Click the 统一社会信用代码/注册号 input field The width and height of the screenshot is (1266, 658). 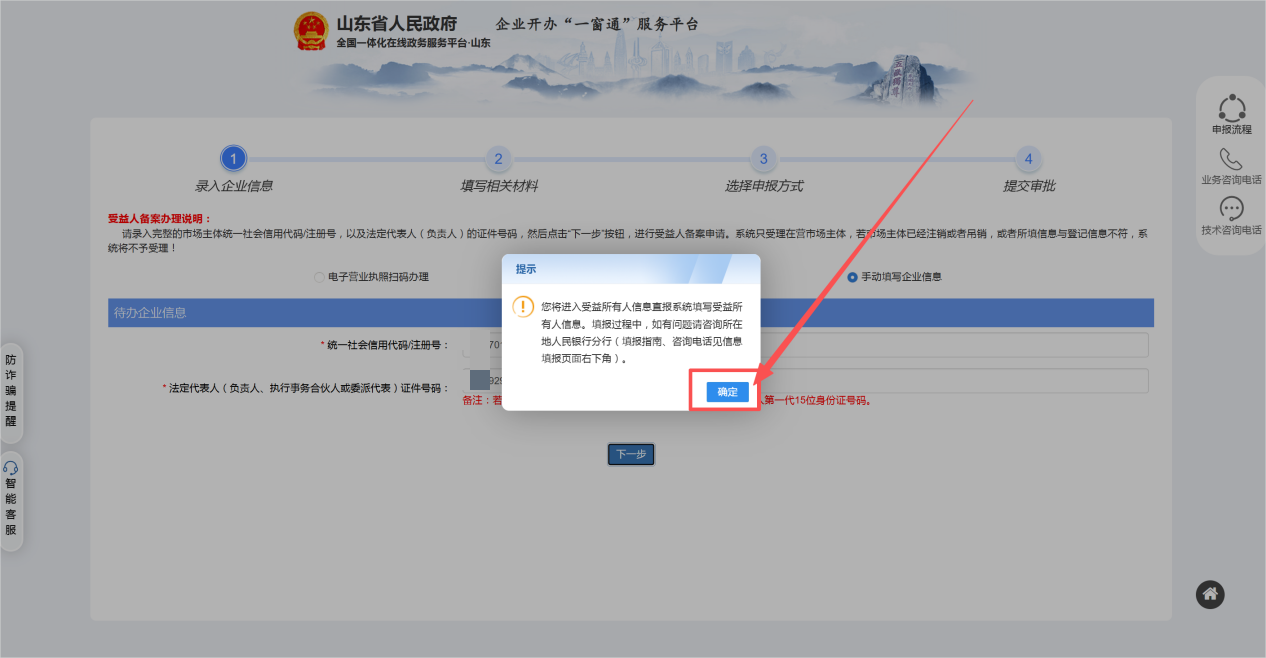(950, 345)
